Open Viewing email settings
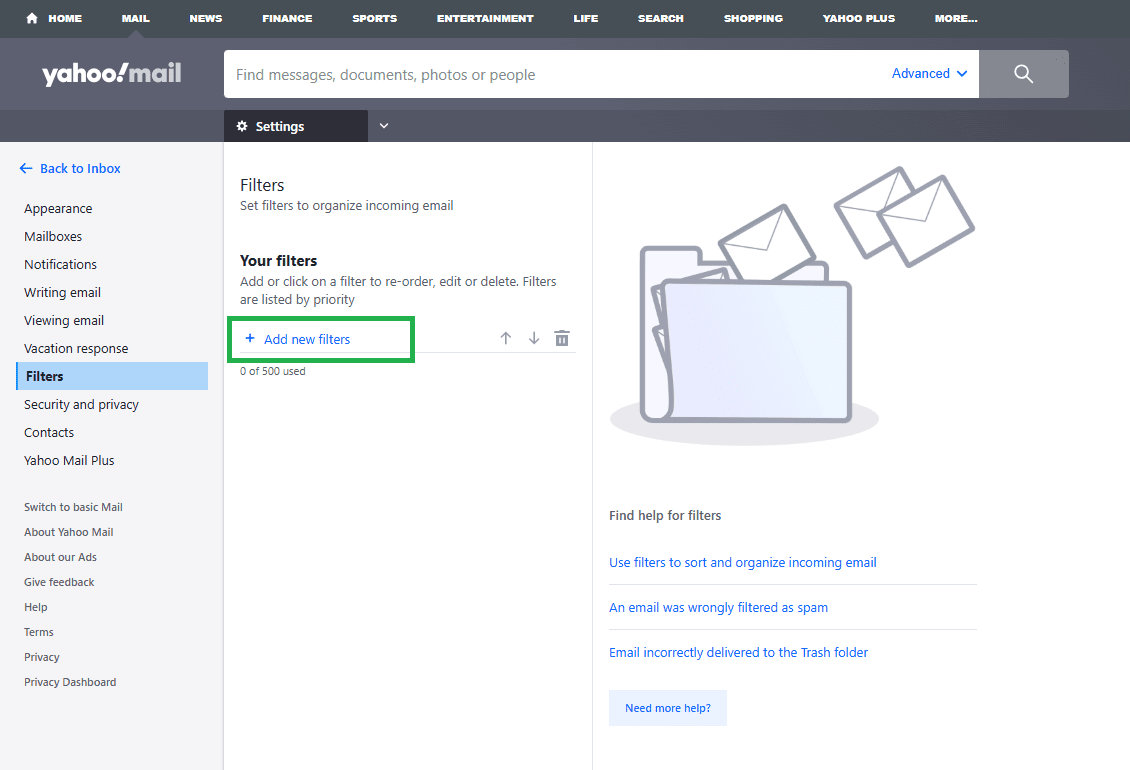This screenshot has height=770, width=1130. [64, 321]
